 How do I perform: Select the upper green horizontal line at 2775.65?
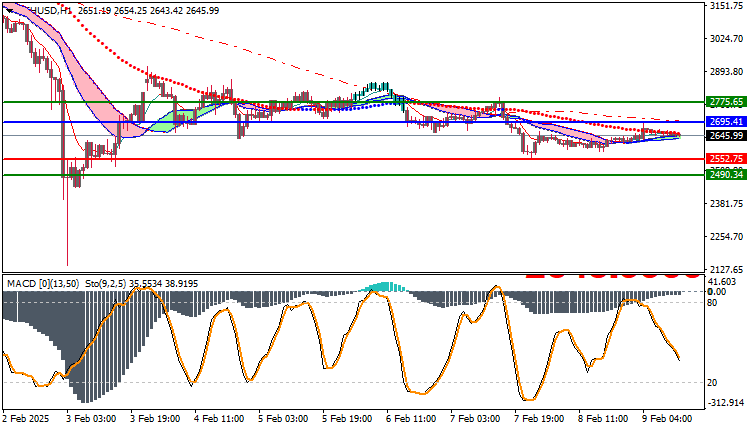[x=353, y=102]
